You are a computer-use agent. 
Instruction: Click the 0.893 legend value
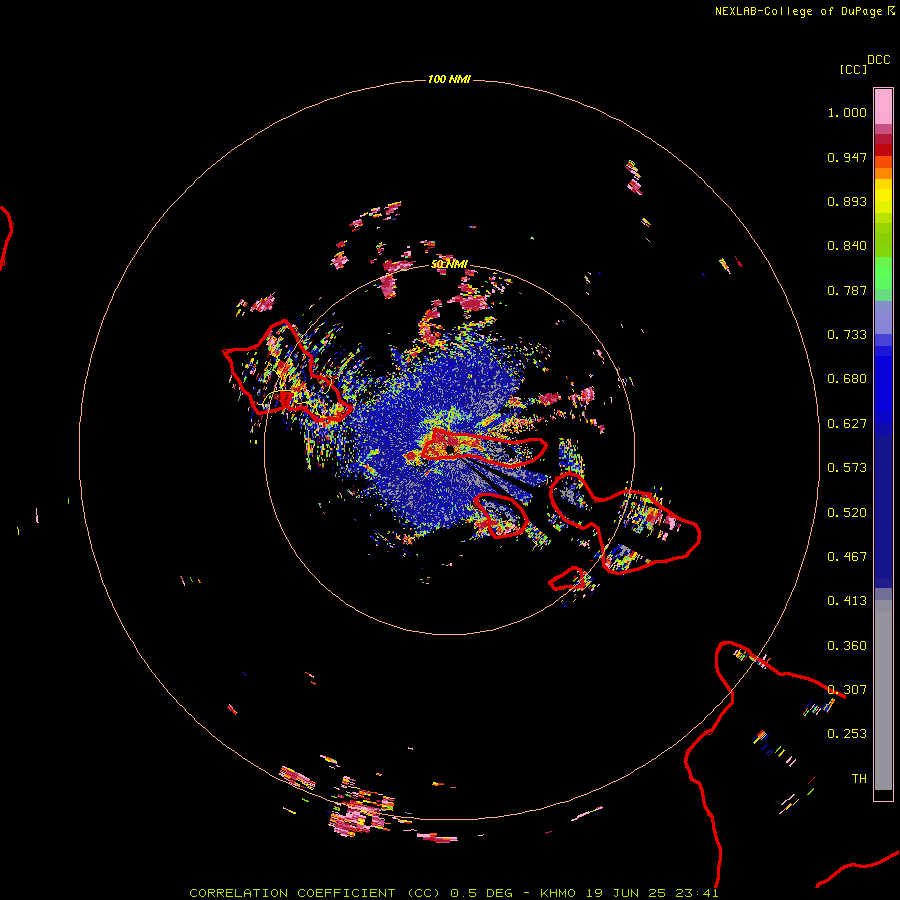847,201
